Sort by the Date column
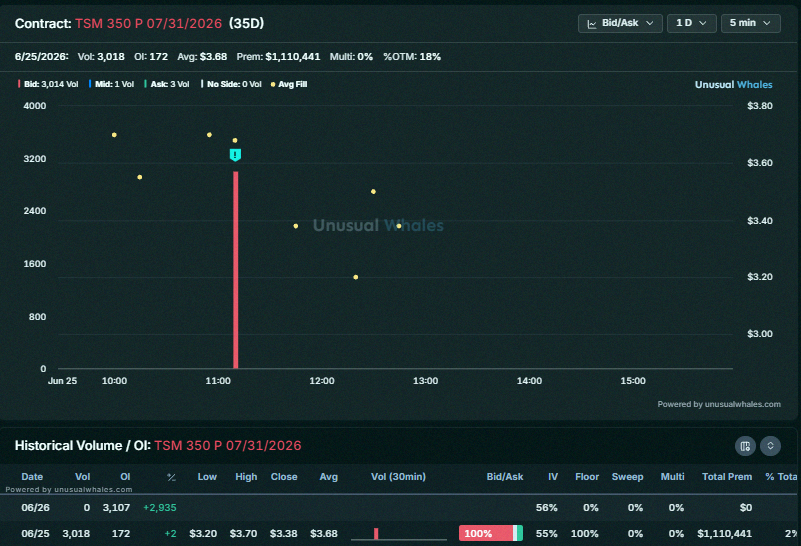This screenshot has width=801, height=546. [x=32, y=477]
